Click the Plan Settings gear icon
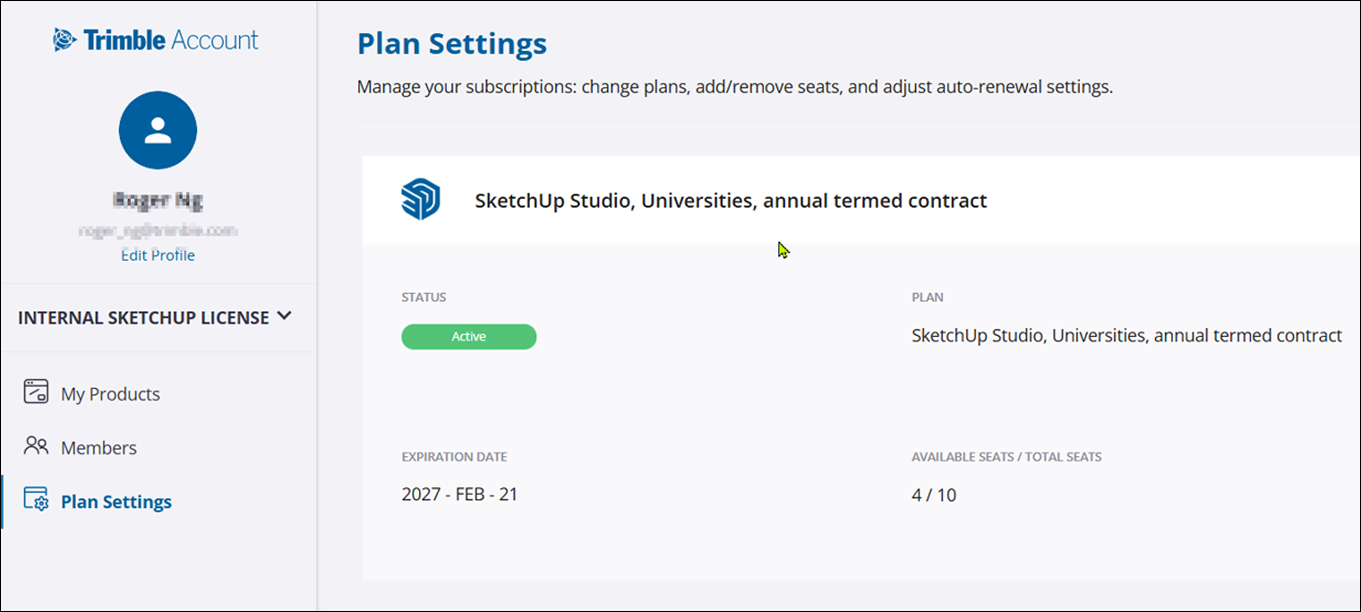 point(36,500)
